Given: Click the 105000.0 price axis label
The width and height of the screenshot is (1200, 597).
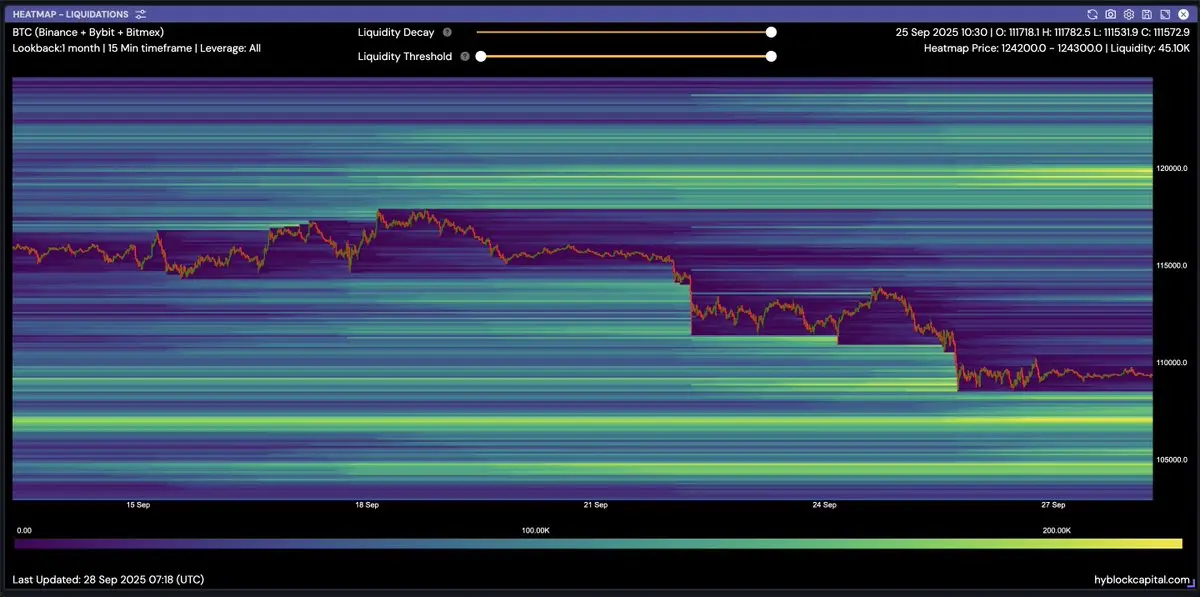Looking at the screenshot, I should [x=1171, y=460].
